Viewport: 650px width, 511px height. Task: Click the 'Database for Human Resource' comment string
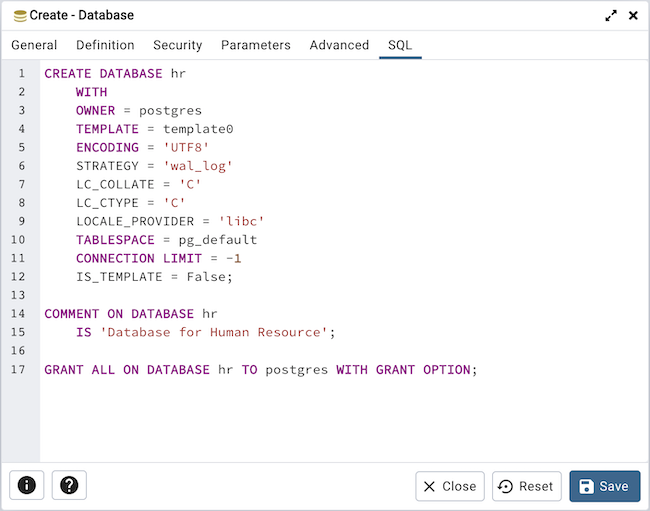[x=214, y=333]
